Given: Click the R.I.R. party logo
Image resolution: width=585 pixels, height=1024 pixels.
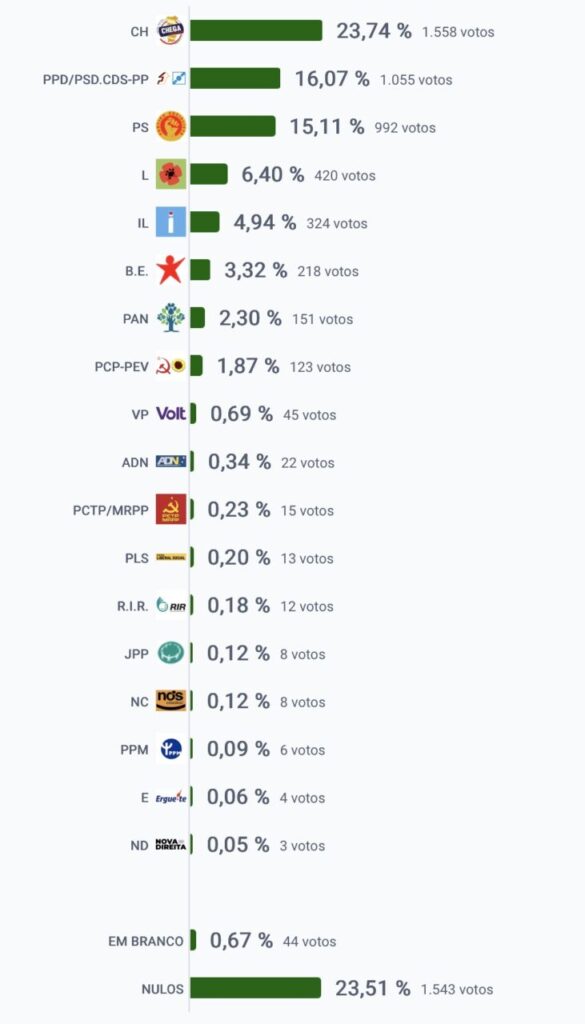Looking at the screenshot, I should coord(171,605).
